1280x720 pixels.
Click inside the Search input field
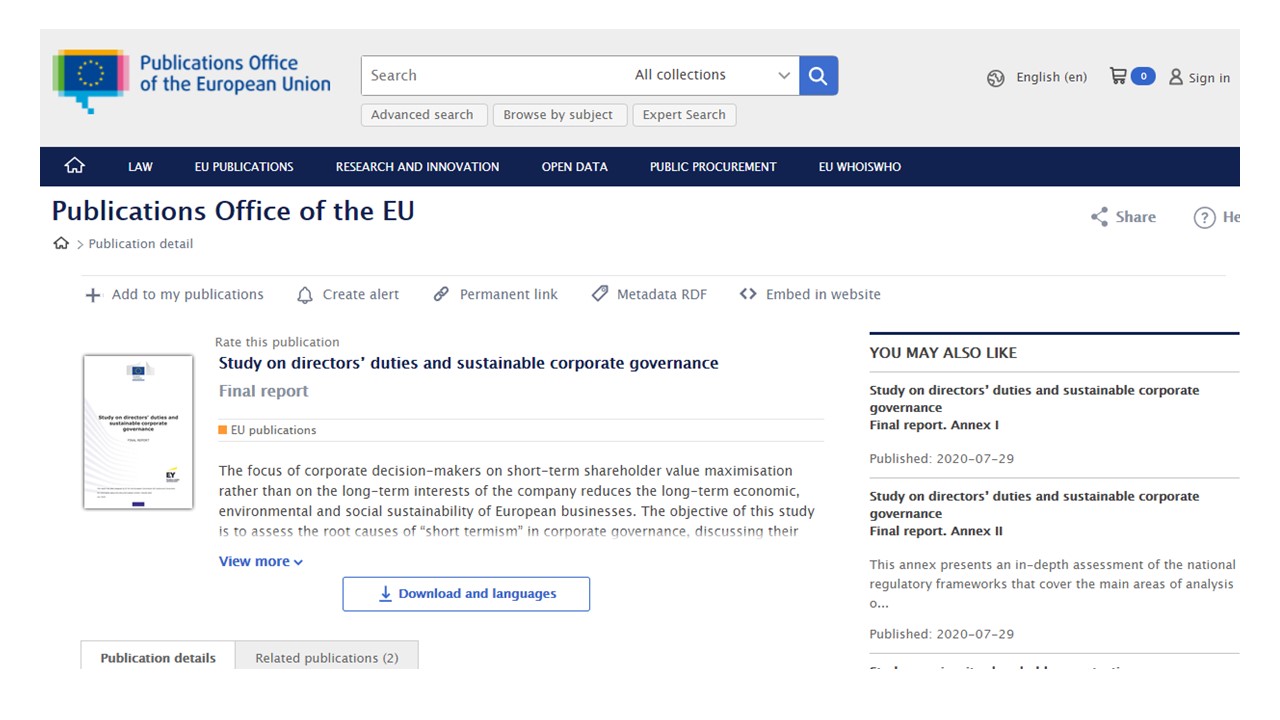coord(490,75)
